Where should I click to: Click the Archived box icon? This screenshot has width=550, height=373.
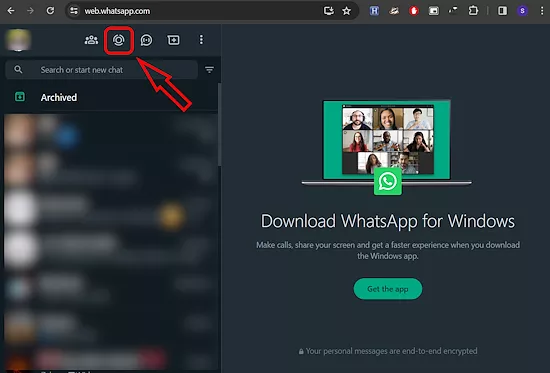(x=20, y=96)
